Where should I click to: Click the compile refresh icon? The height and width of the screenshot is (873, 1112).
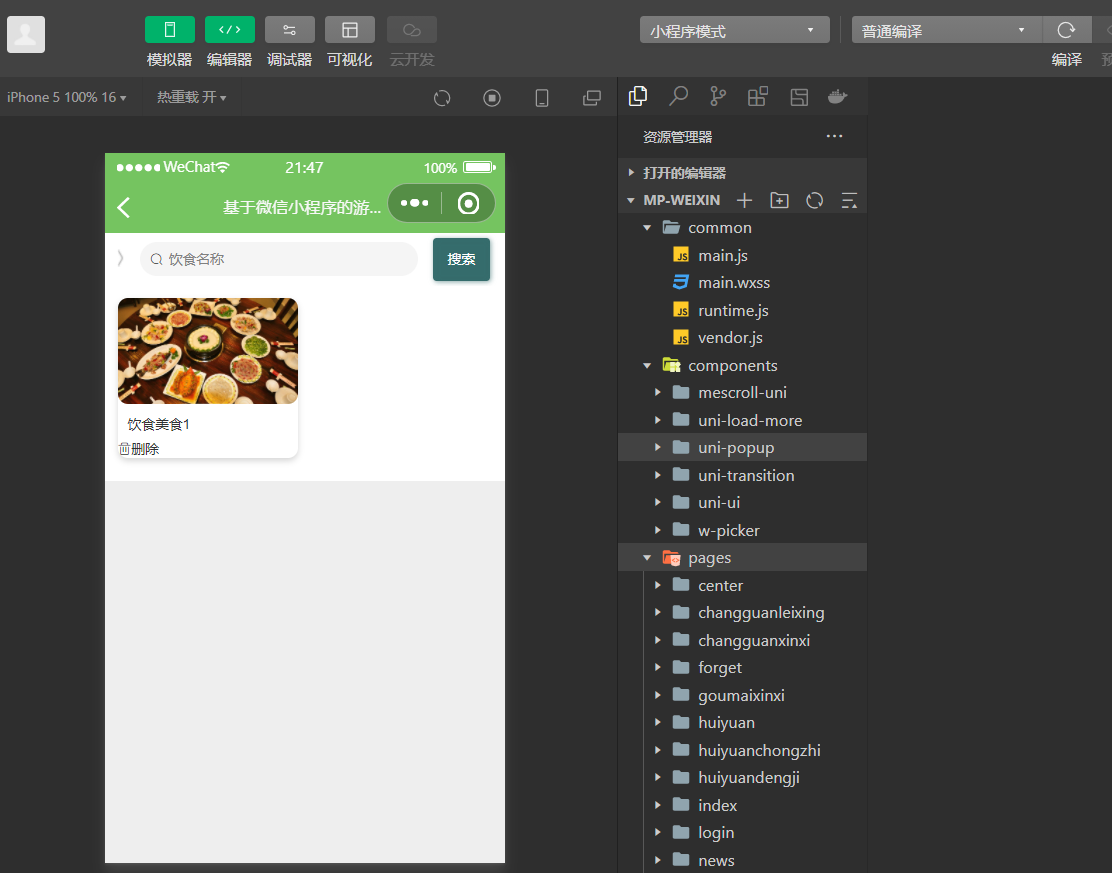pos(1066,30)
